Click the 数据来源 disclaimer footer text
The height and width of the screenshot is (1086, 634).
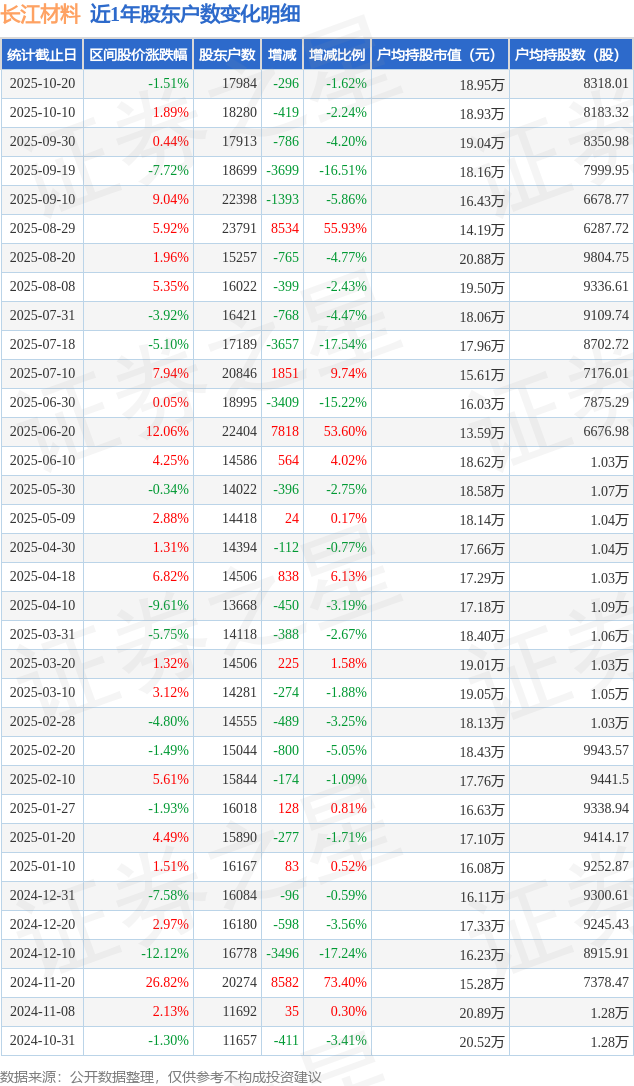tap(161, 1076)
